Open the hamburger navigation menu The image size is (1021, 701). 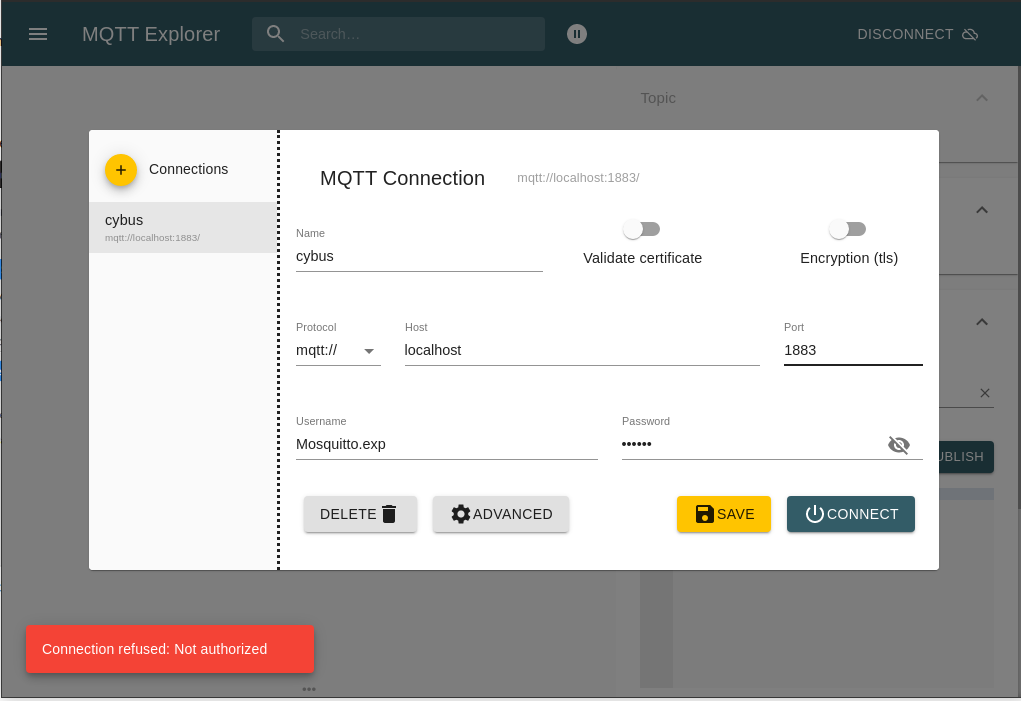38,34
